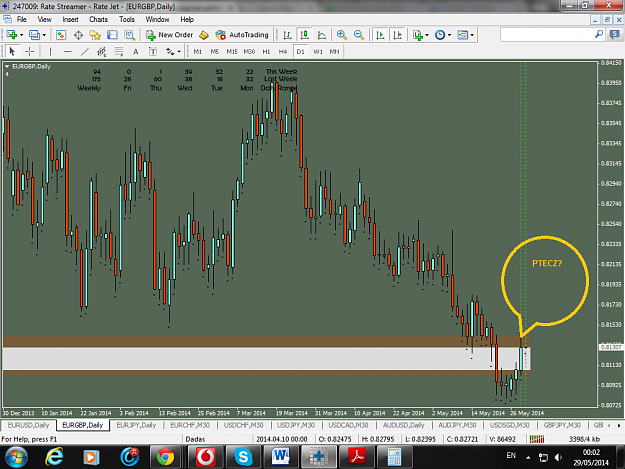This screenshot has height=469, width=625.
Task: Open the Indicators dropdown arrow
Action: tap(427, 35)
